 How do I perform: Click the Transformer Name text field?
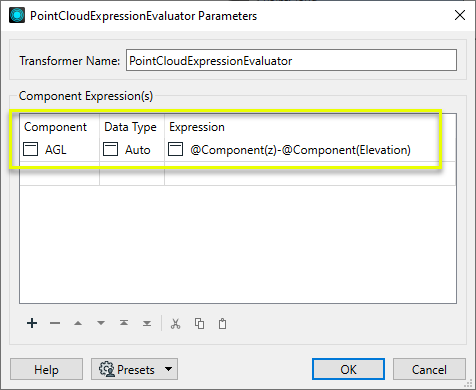pos(291,60)
